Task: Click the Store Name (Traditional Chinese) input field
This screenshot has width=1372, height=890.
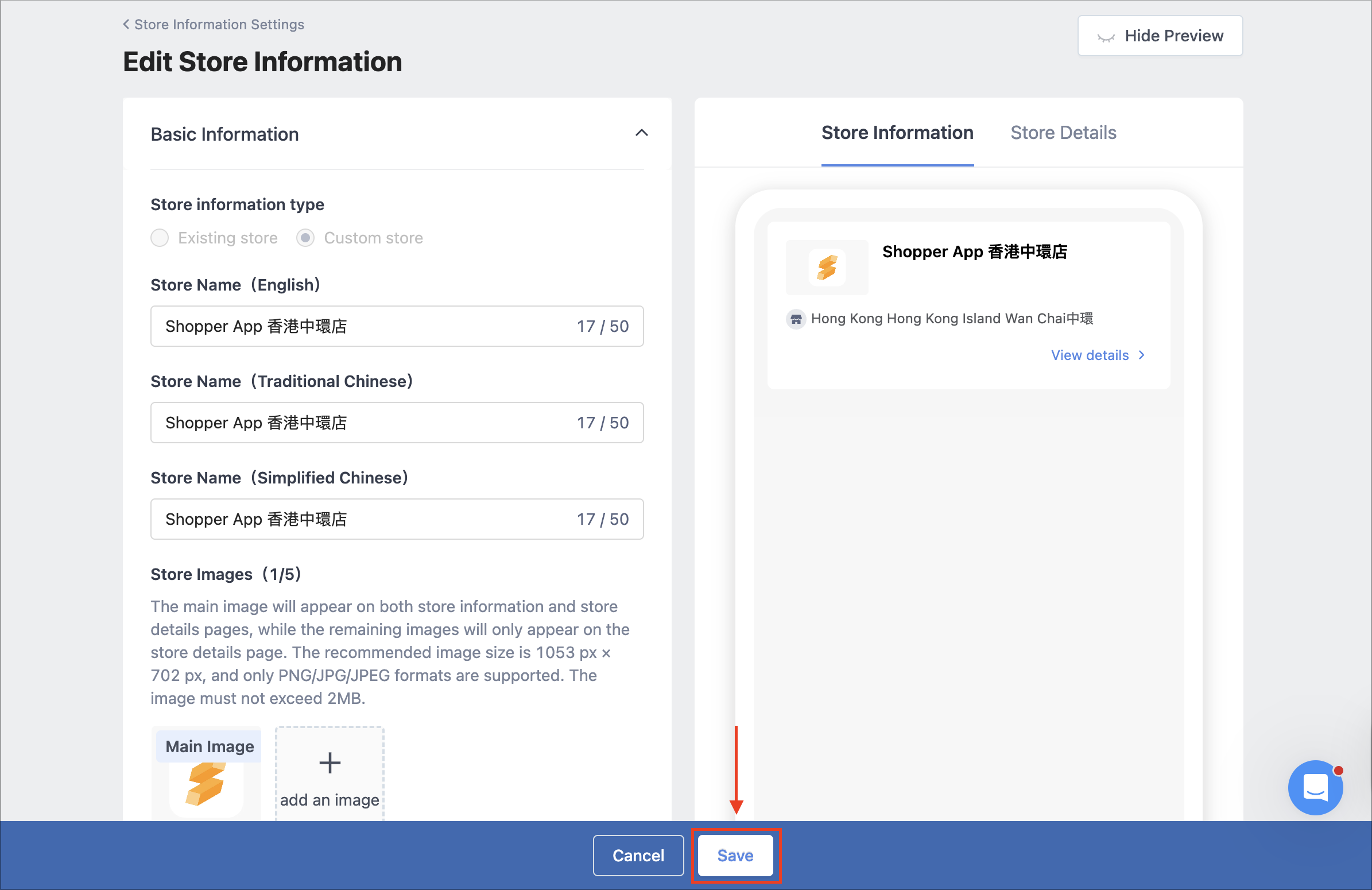Action: point(397,423)
